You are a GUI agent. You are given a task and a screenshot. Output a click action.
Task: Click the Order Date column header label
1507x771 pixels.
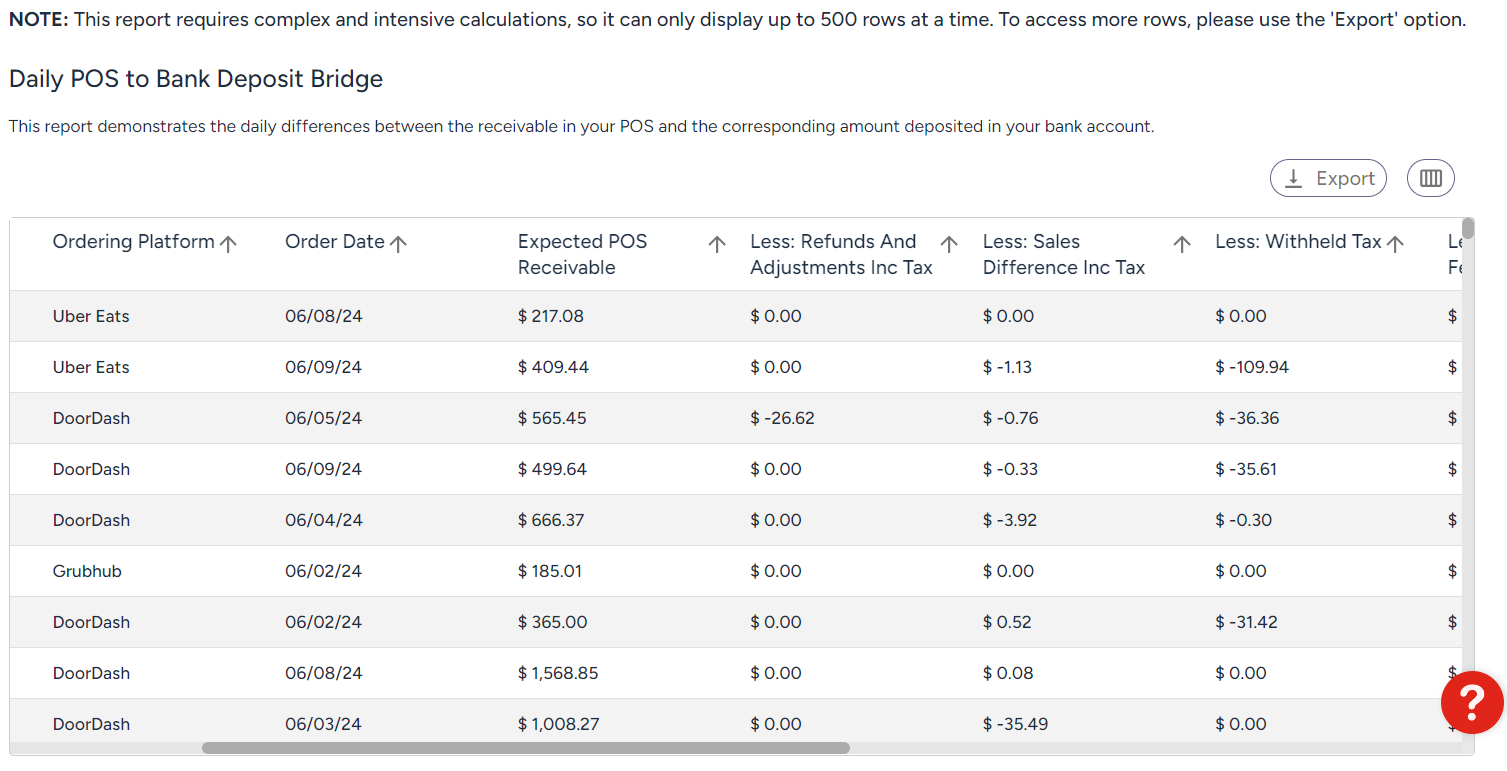click(335, 241)
